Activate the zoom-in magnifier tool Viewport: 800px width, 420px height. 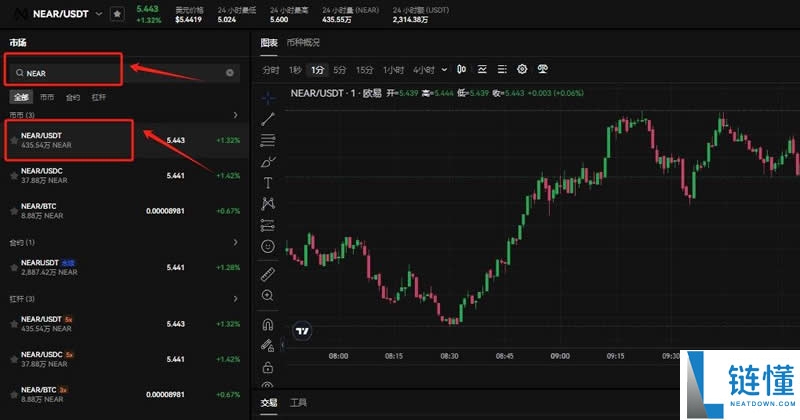268,296
